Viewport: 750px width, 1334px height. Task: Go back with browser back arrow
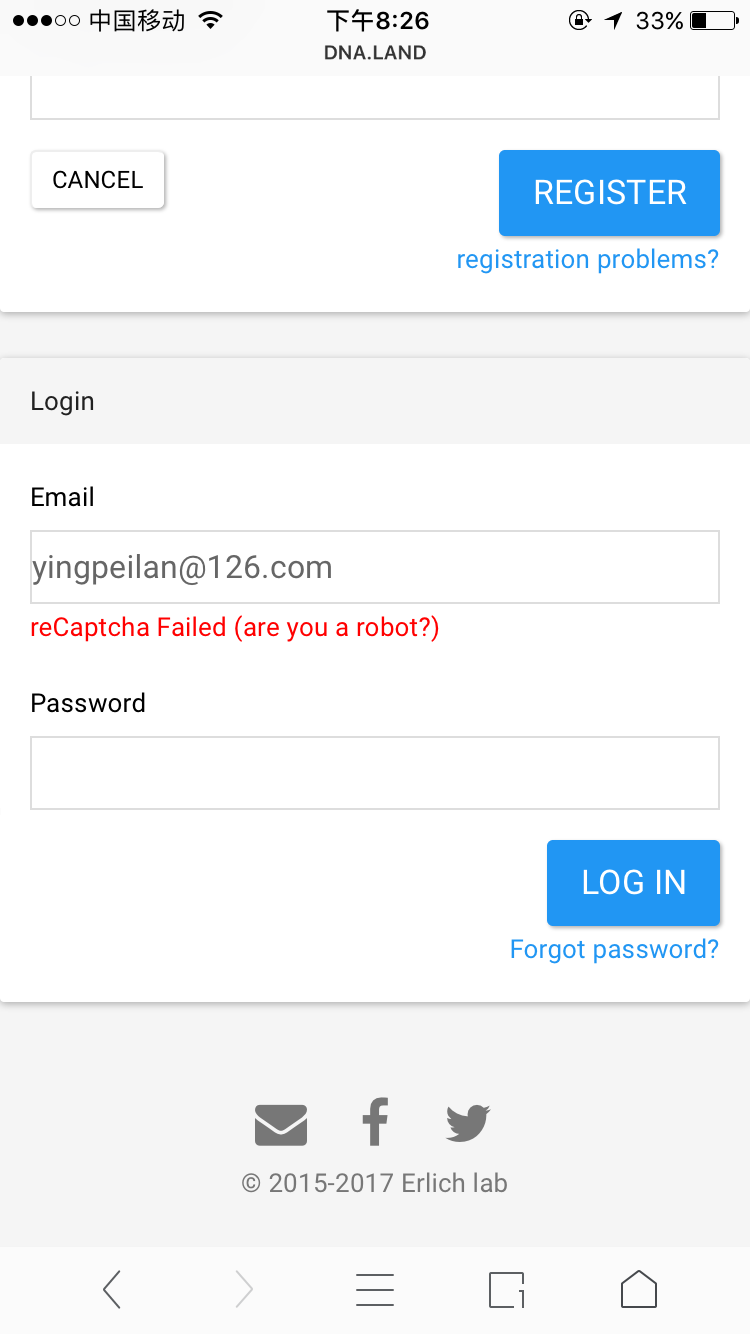tap(112, 1289)
